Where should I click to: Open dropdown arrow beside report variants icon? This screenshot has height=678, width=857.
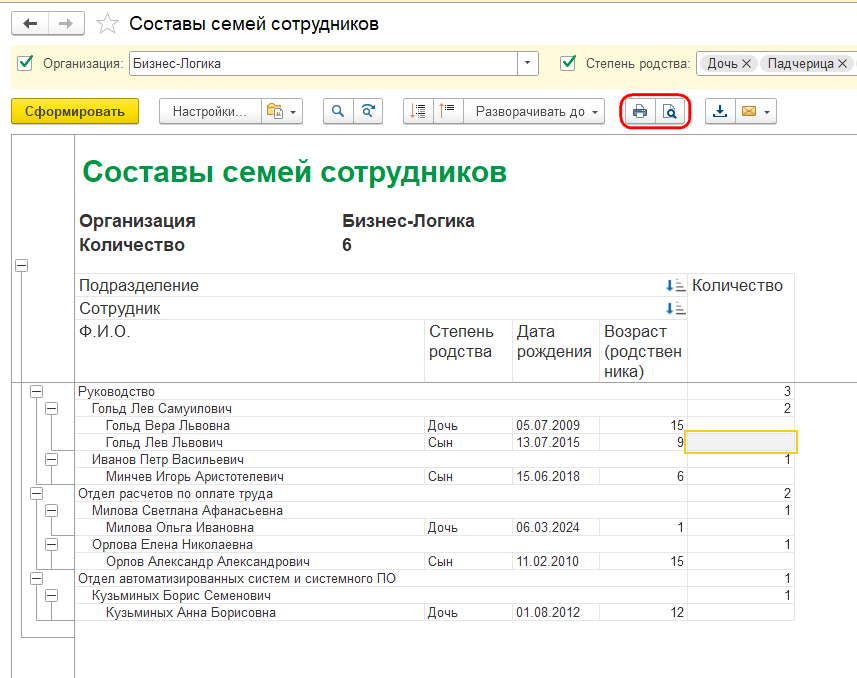tap(293, 112)
